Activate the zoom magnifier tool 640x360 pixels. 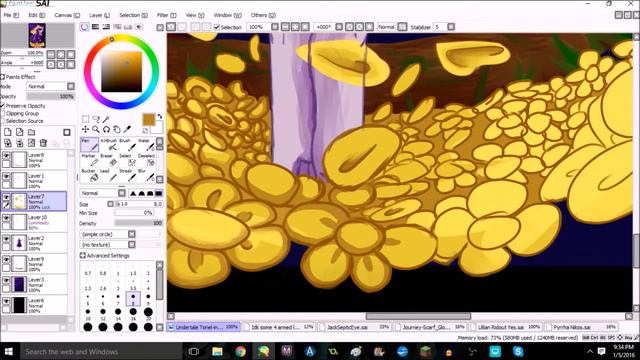click(96, 129)
